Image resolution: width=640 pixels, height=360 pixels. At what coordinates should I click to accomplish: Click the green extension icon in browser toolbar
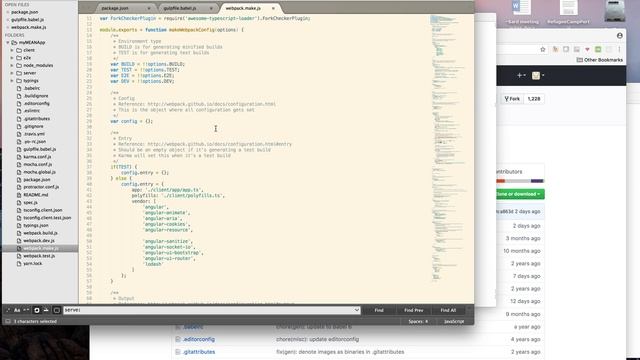tap(598, 49)
